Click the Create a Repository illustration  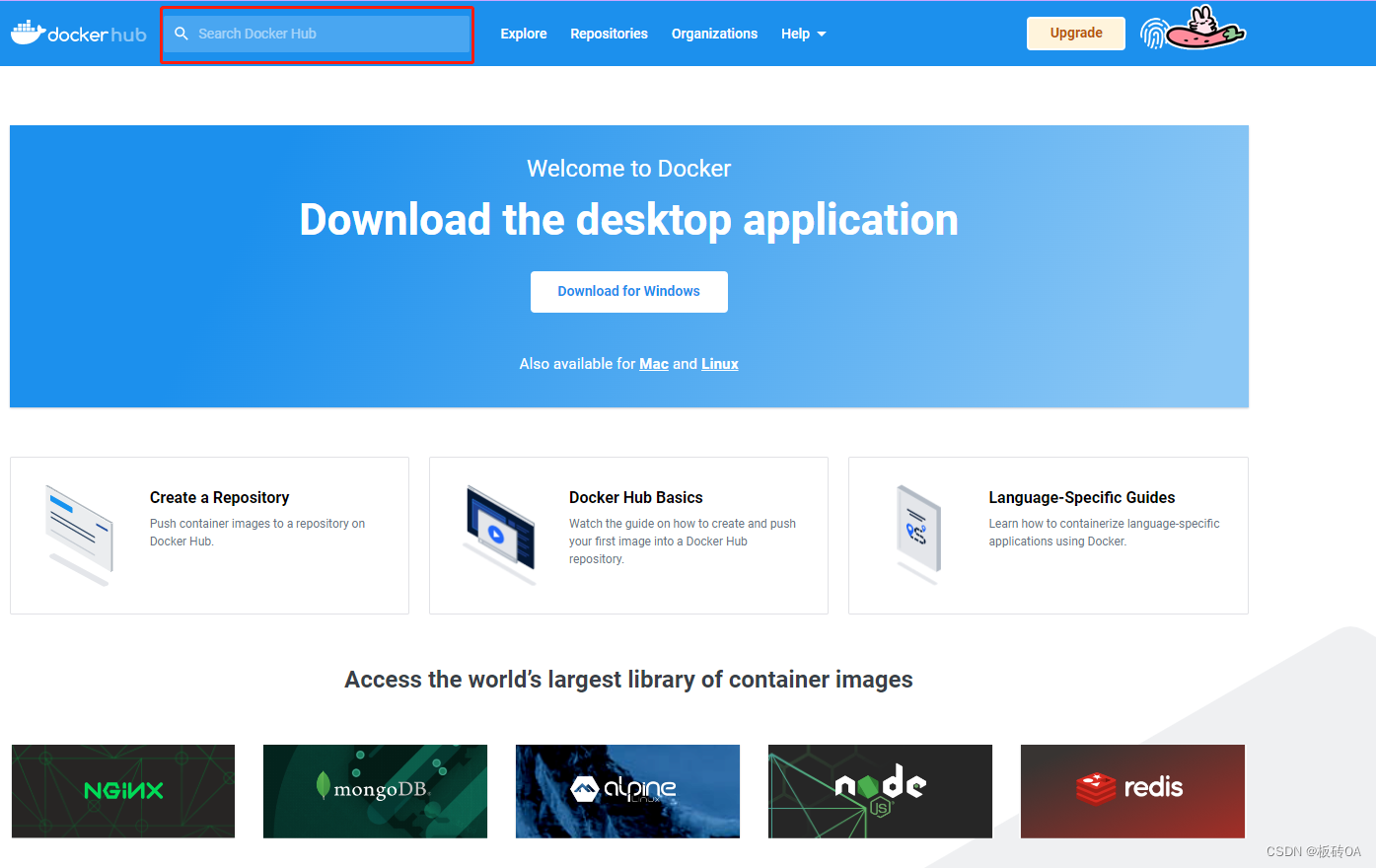point(80,536)
